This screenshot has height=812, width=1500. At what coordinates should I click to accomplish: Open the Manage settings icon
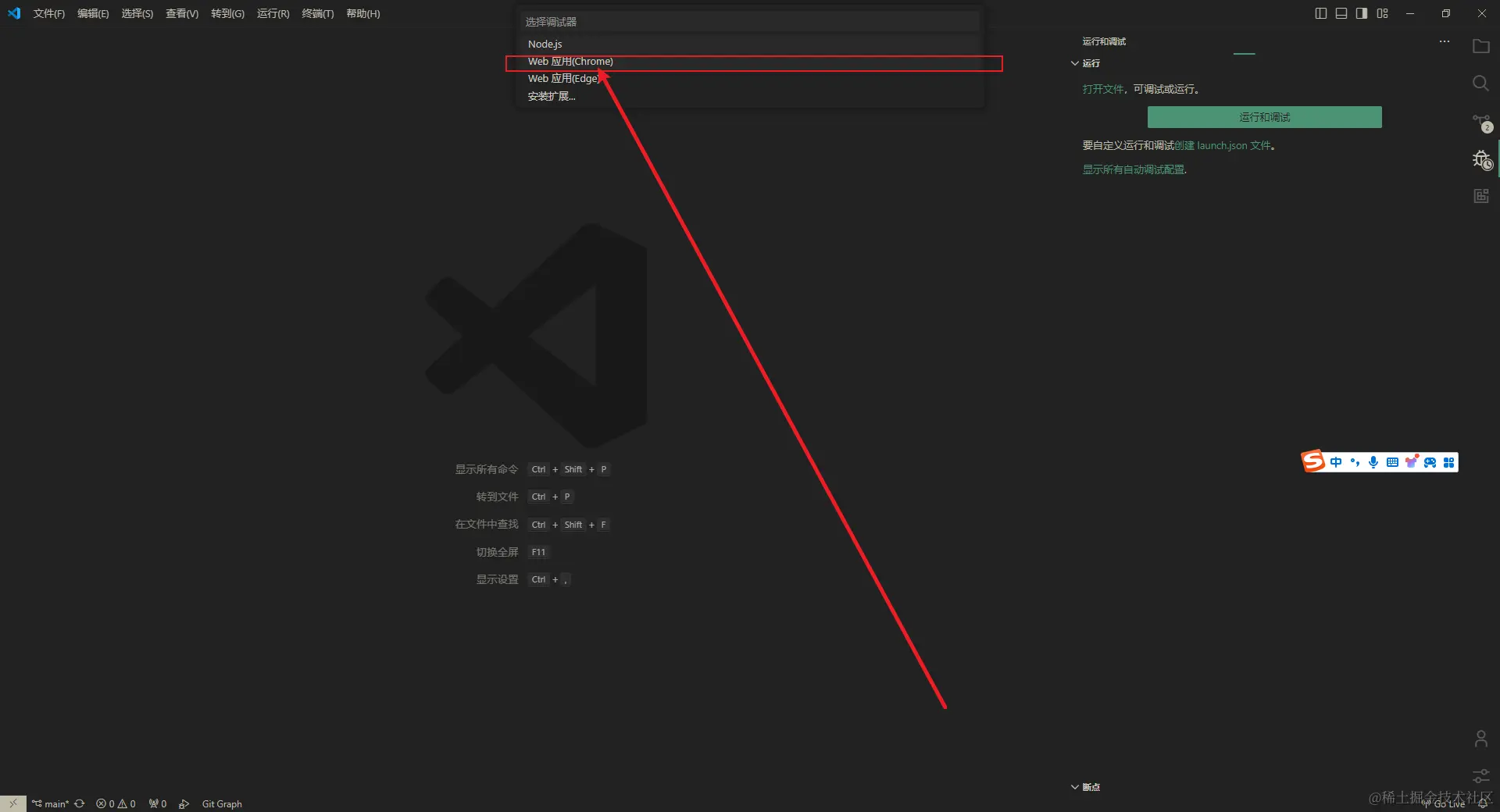point(1480,775)
